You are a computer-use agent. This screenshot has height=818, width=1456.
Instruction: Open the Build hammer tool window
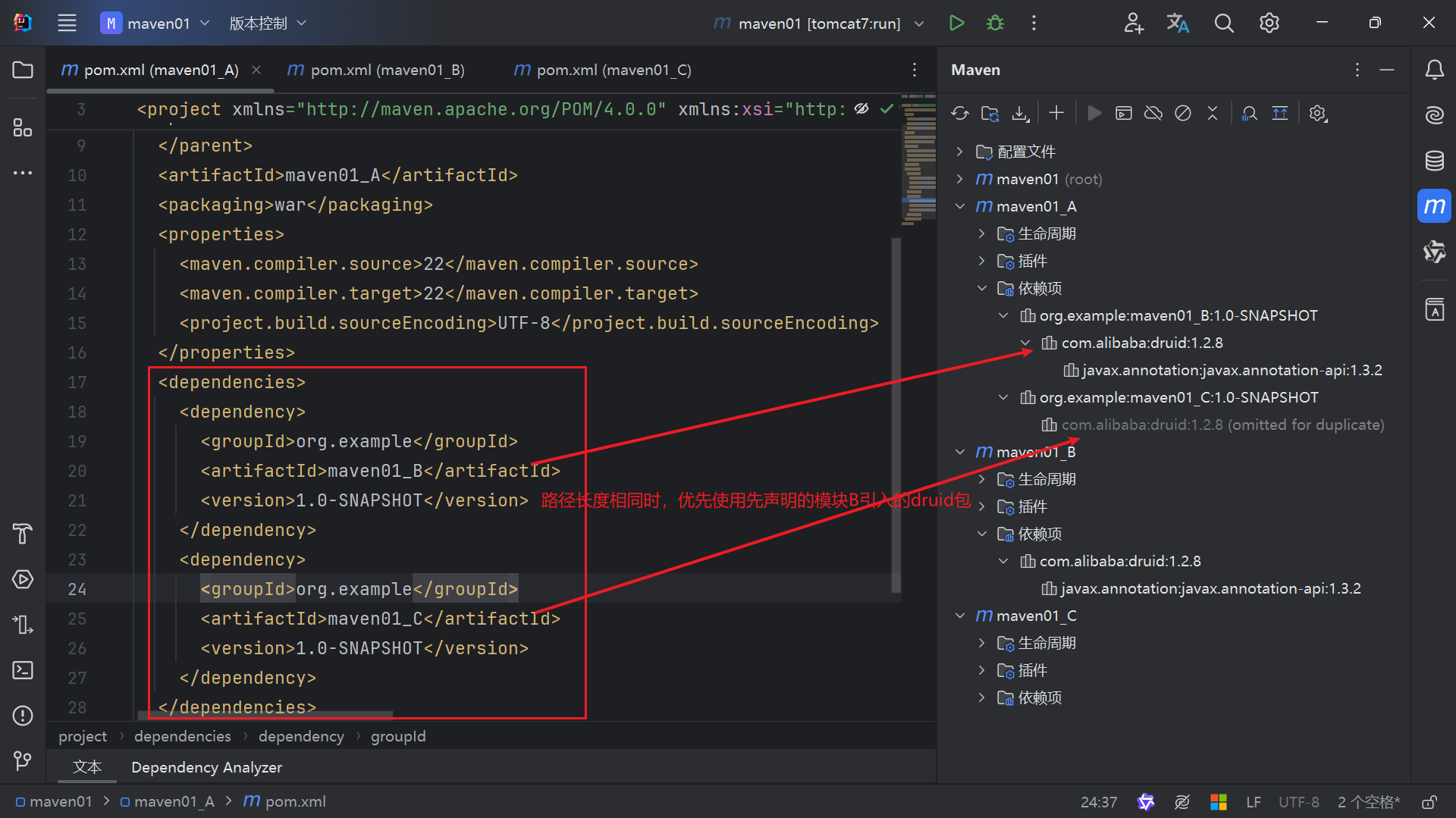pos(23,534)
